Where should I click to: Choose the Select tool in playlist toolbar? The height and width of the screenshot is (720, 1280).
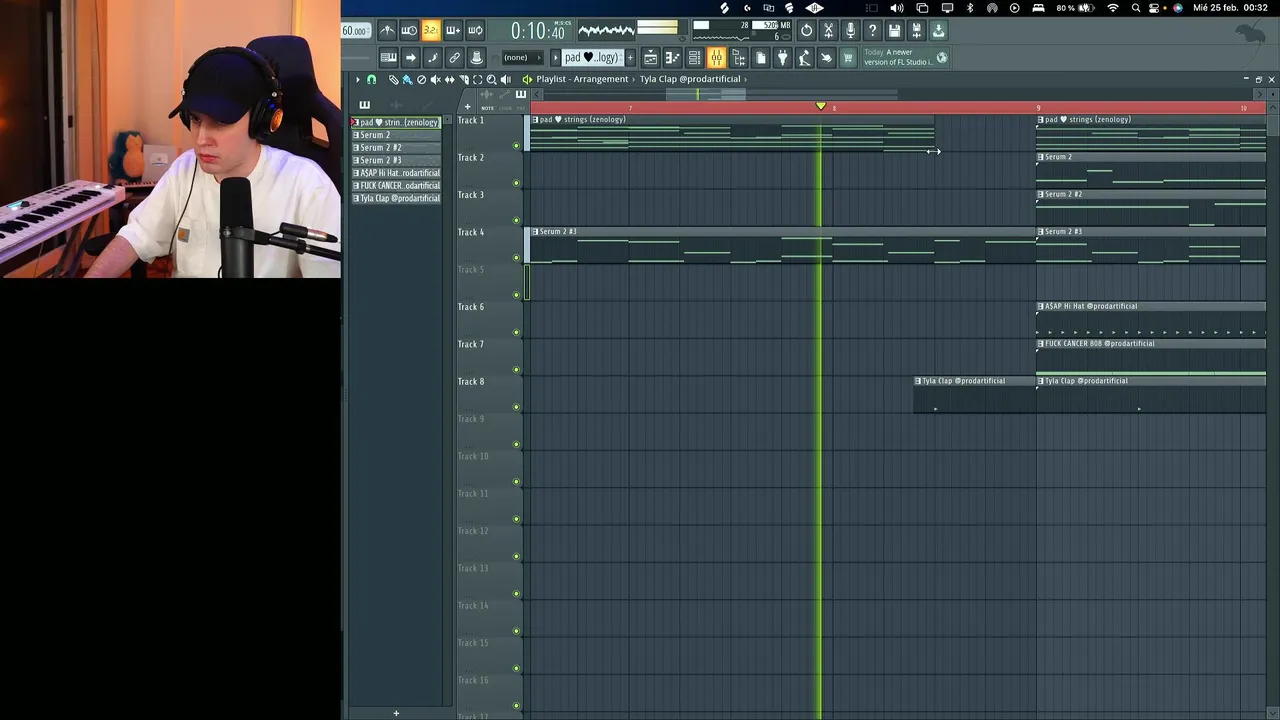[x=477, y=79]
